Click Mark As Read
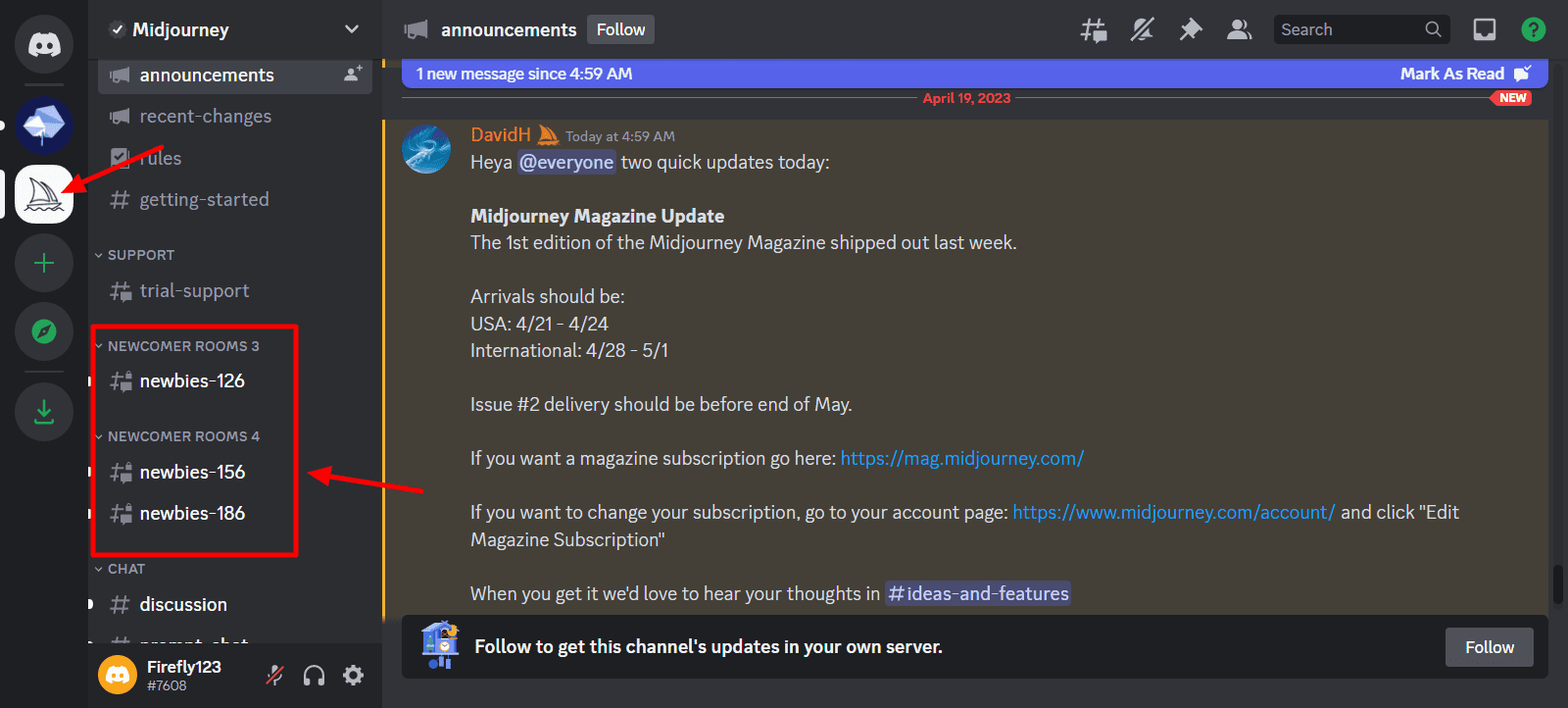The height and width of the screenshot is (708, 1568). [x=1464, y=74]
